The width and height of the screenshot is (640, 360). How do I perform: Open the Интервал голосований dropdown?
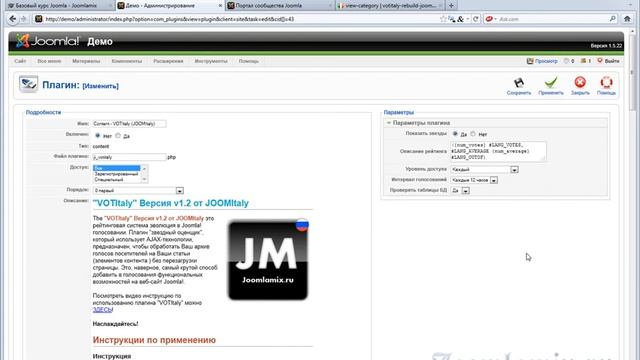coord(474,180)
